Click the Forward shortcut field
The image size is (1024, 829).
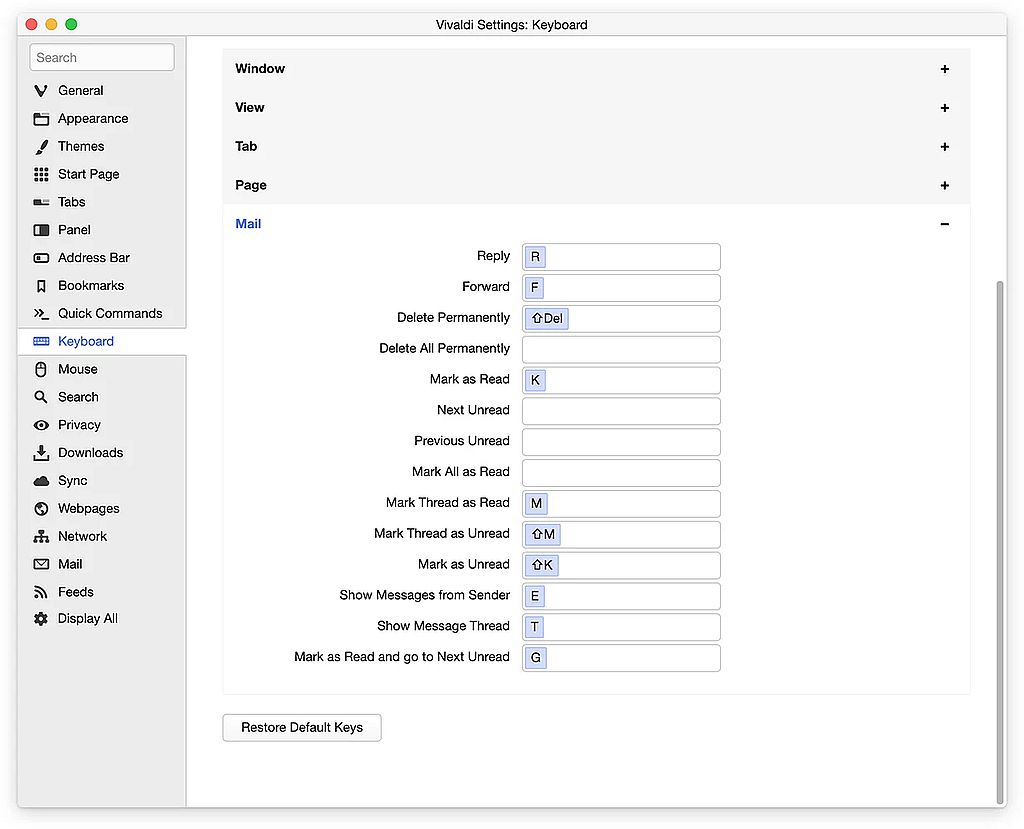(x=621, y=287)
